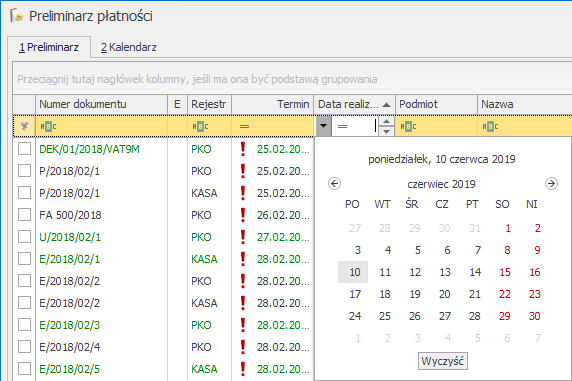Decrease date with spinner down arrow
Image resolution: width=572 pixels, height=381 pixels.
pos(386,131)
